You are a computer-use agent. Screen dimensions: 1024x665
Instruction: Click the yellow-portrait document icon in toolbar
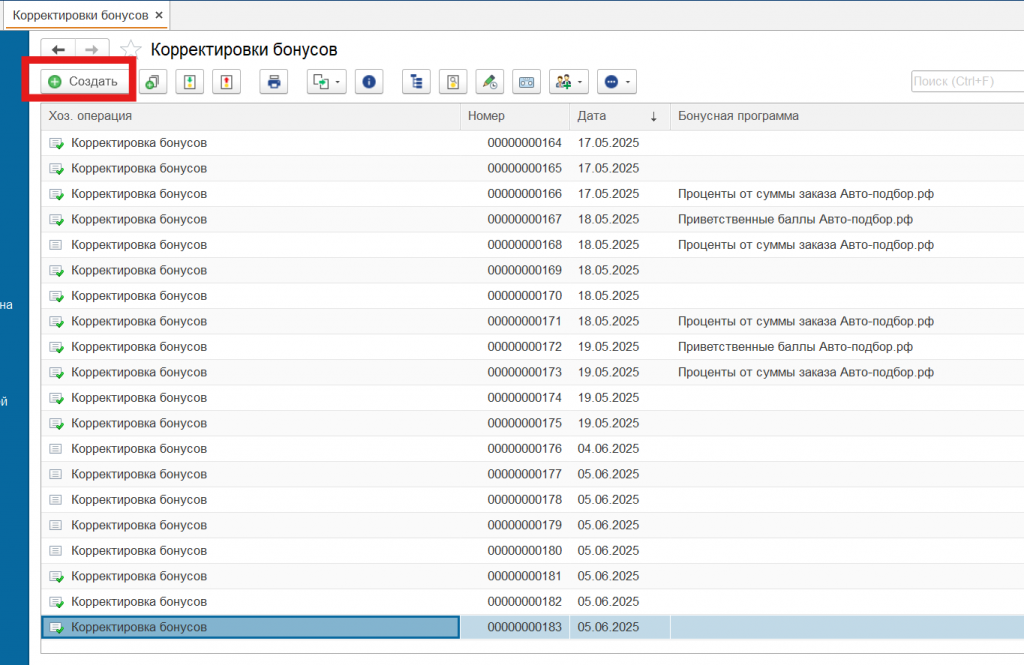pos(453,82)
